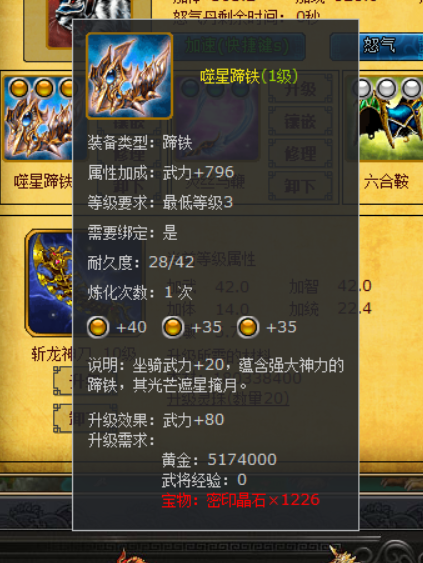Click the last gold gem labeled +35
Screen dimensions: 423x563
248,327
